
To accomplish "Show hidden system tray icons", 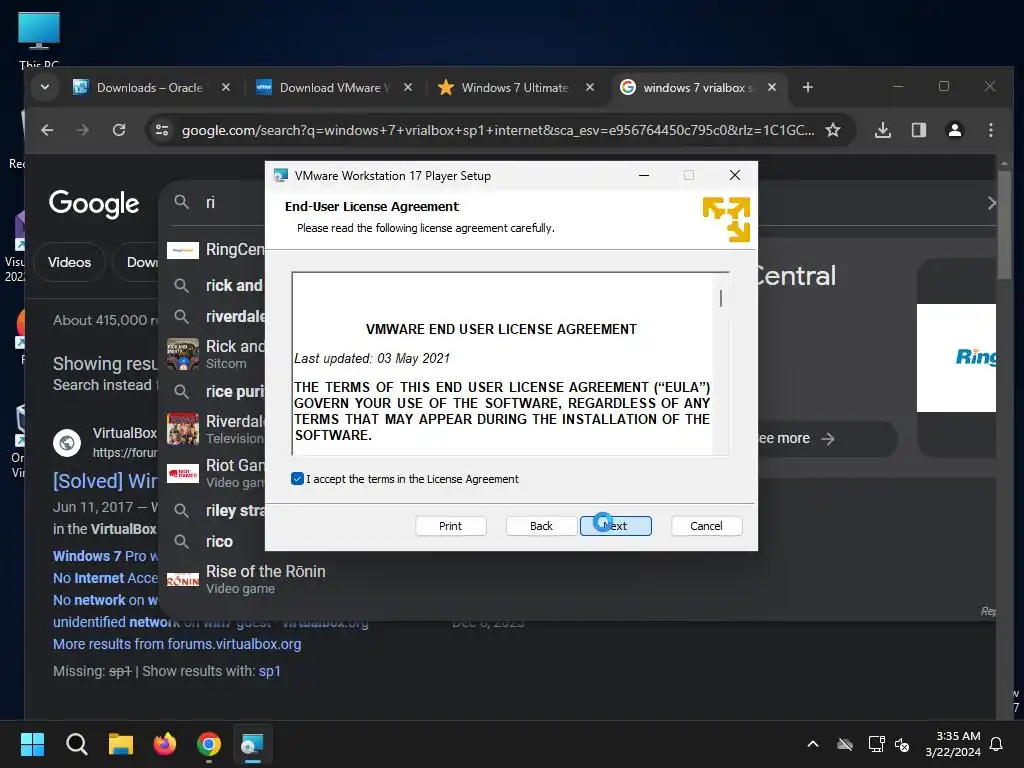I will [813, 744].
